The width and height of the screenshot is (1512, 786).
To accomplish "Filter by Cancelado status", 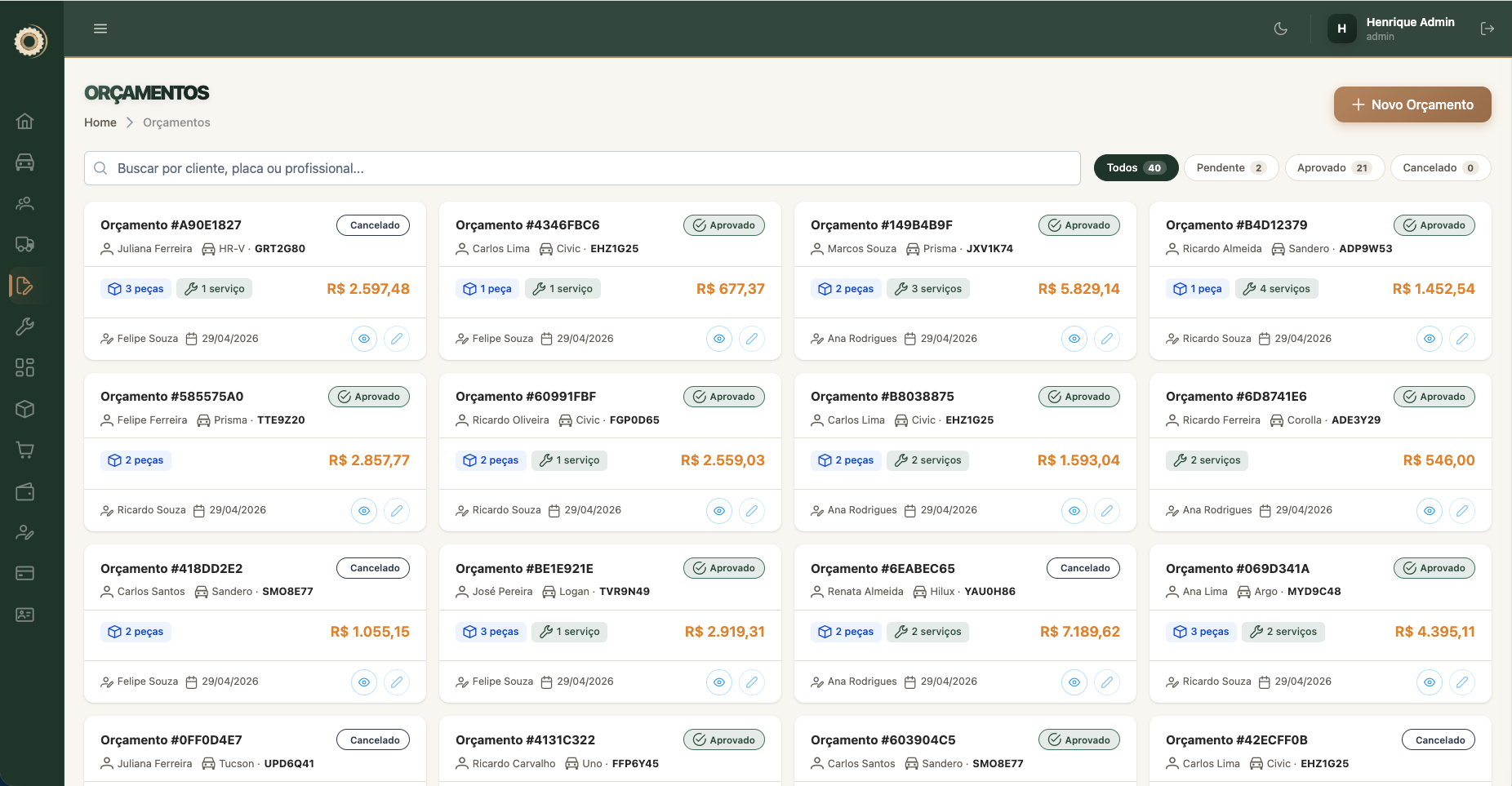I will pyautogui.click(x=1440, y=168).
